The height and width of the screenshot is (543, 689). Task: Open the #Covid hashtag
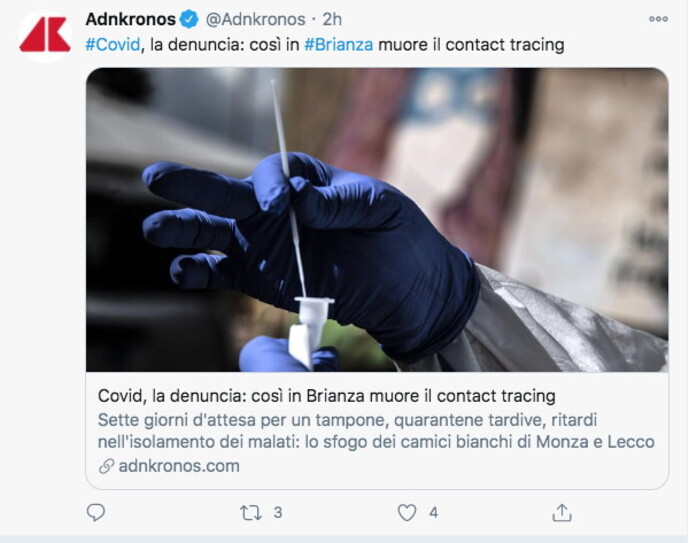(x=112, y=45)
